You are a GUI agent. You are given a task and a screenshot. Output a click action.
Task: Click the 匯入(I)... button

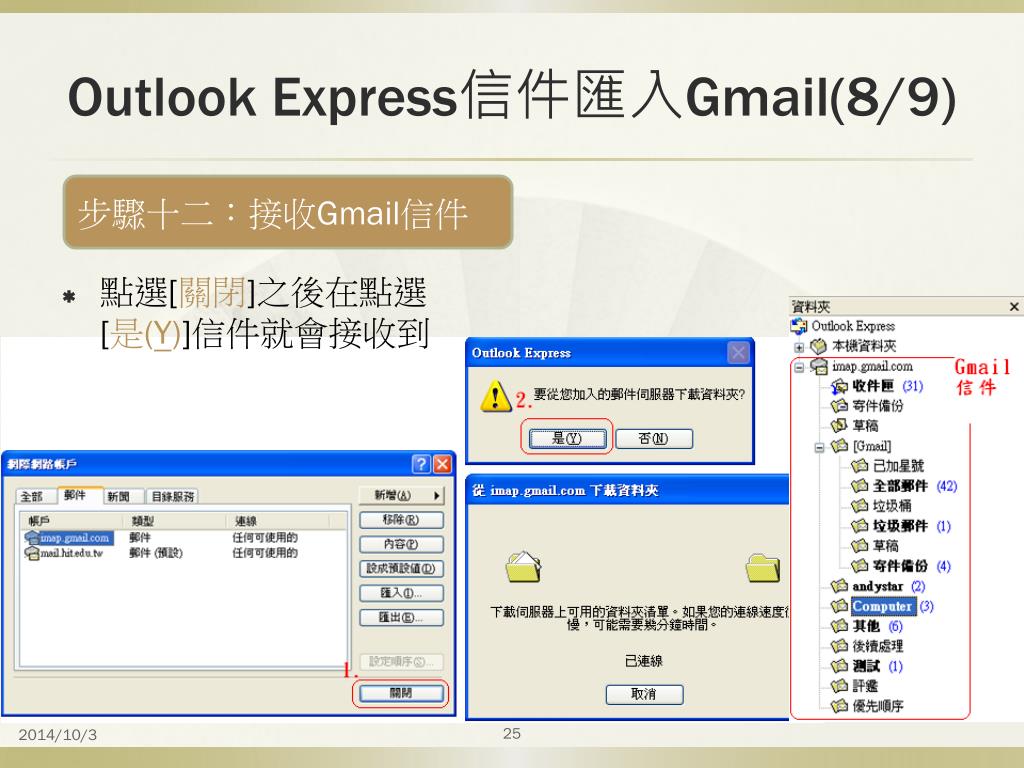(x=401, y=593)
